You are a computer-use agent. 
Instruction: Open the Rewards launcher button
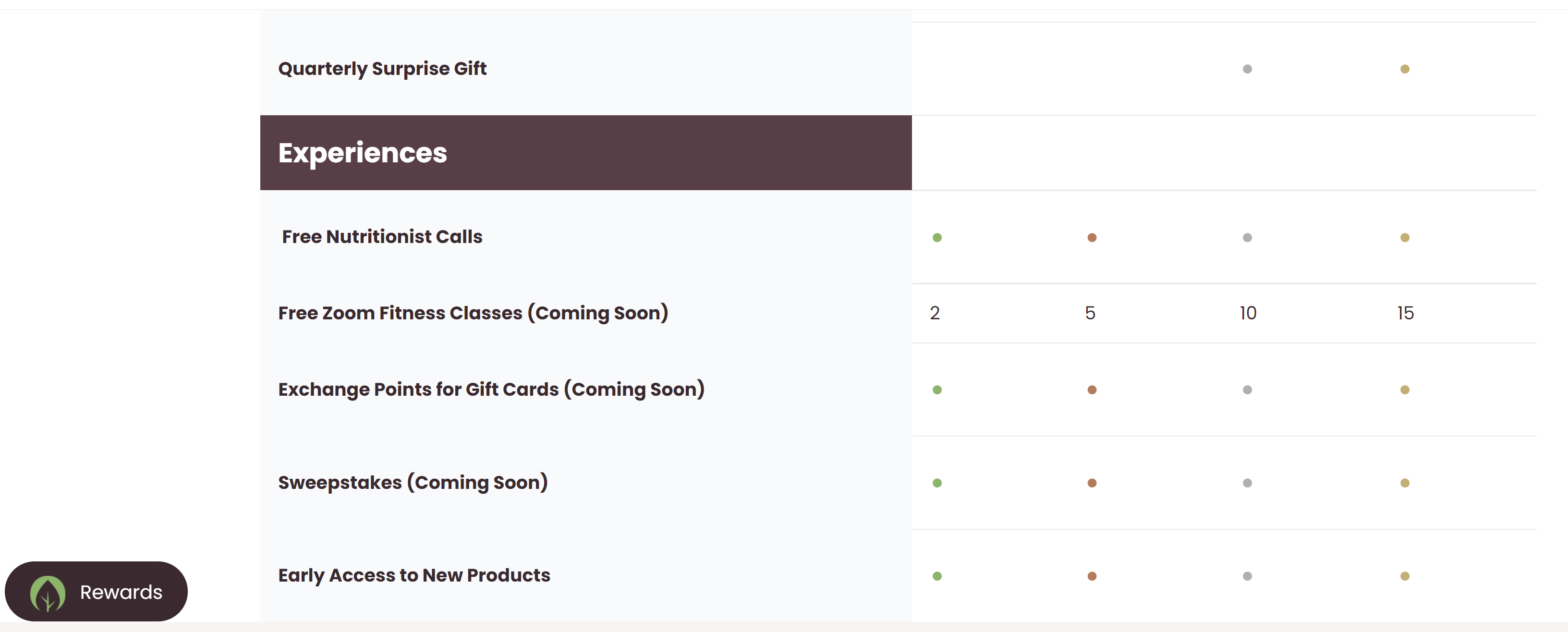point(96,591)
